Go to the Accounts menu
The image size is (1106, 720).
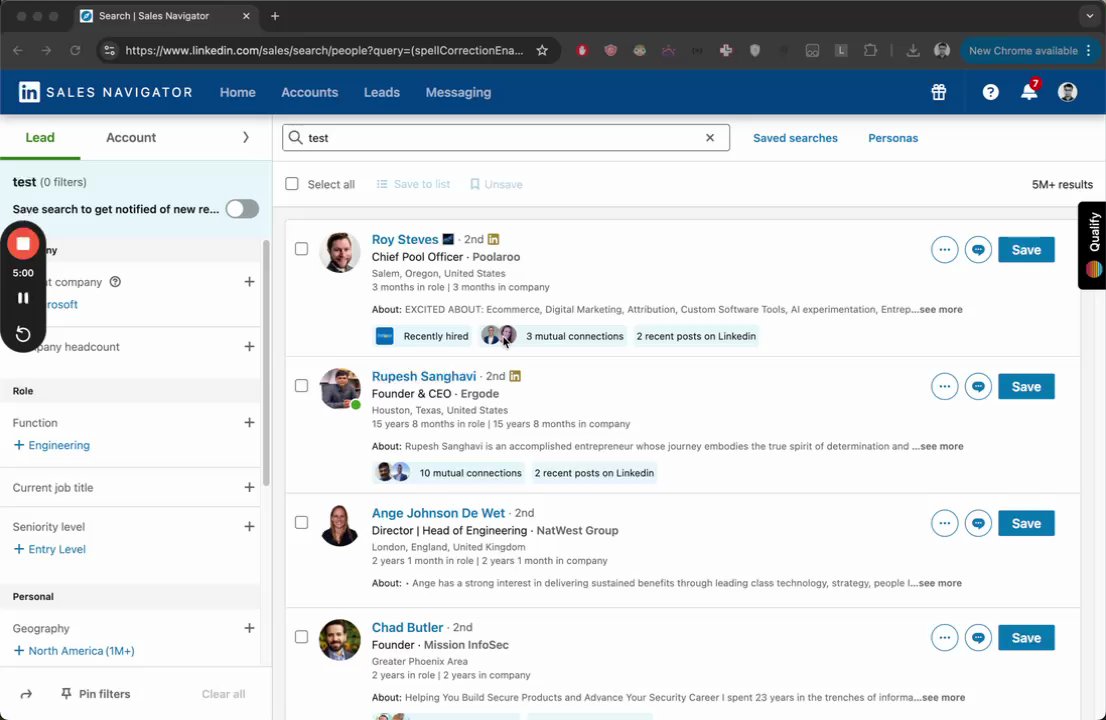[310, 92]
